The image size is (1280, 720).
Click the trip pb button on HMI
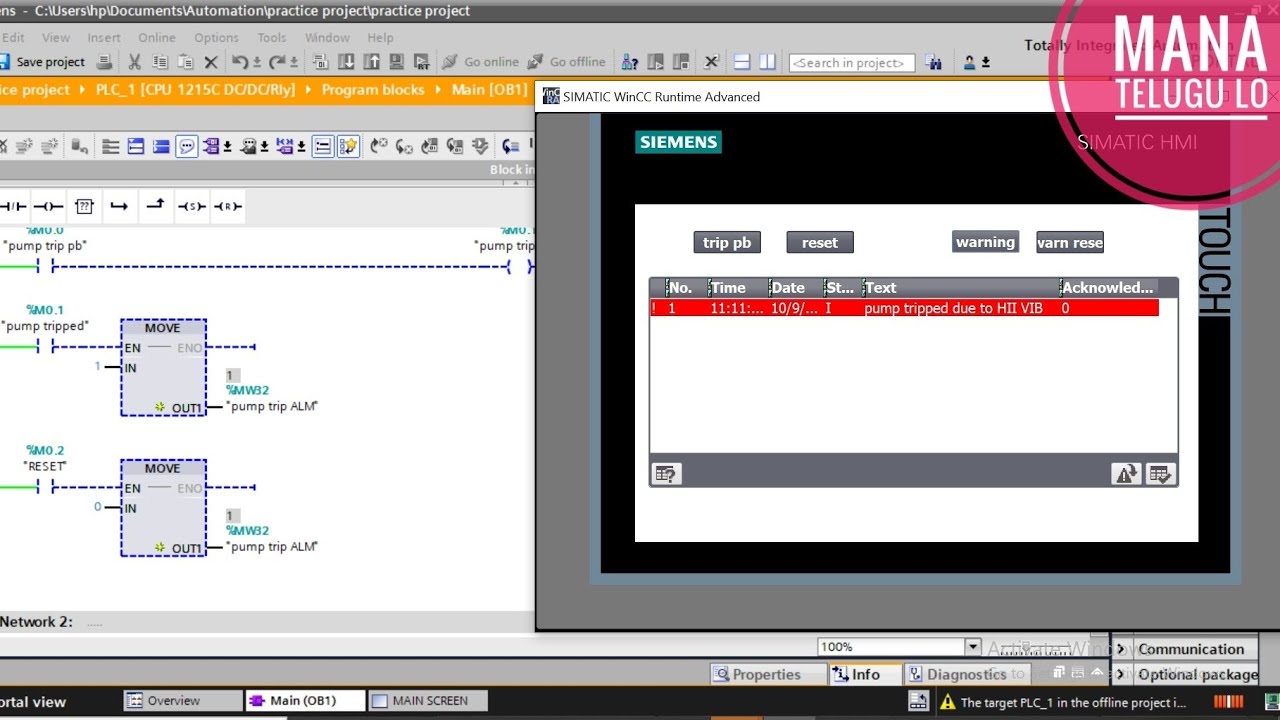click(x=727, y=242)
